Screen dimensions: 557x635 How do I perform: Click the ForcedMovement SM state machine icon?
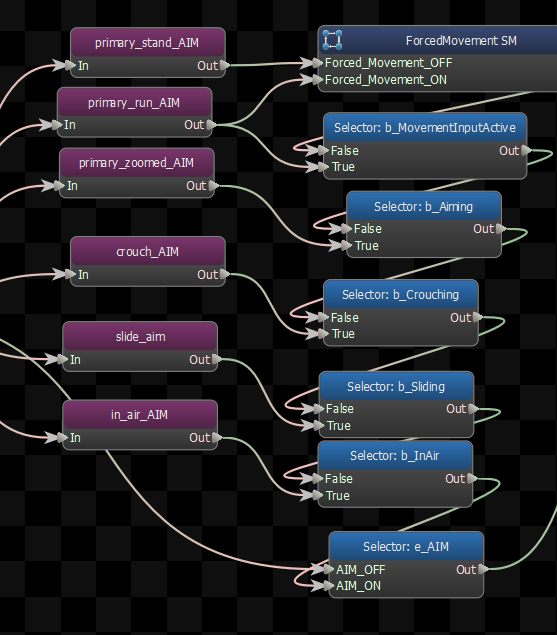tap(332, 40)
